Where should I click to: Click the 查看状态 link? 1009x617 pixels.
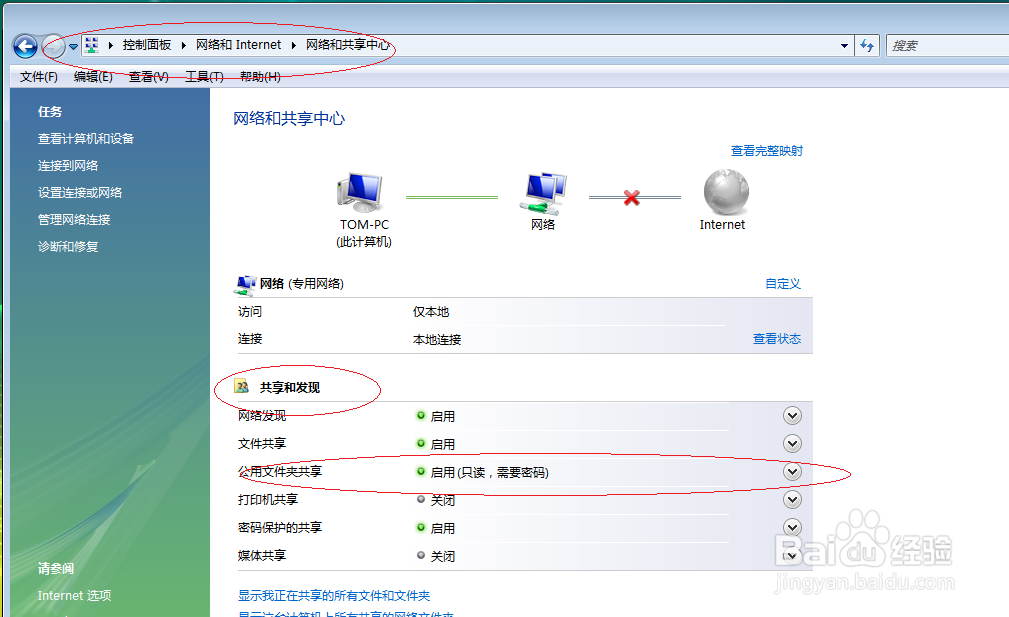(x=777, y=338)
